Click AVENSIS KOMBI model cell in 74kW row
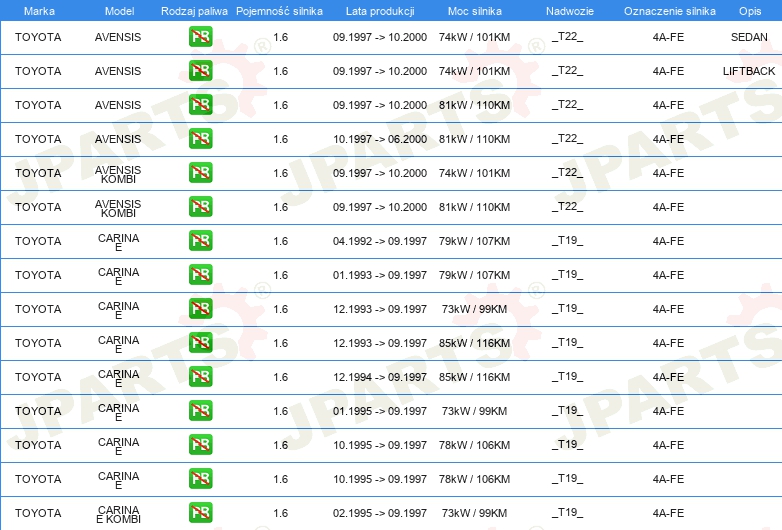Image resolution: width=782 pixels, height=530 pixels. tap(118, 175)
